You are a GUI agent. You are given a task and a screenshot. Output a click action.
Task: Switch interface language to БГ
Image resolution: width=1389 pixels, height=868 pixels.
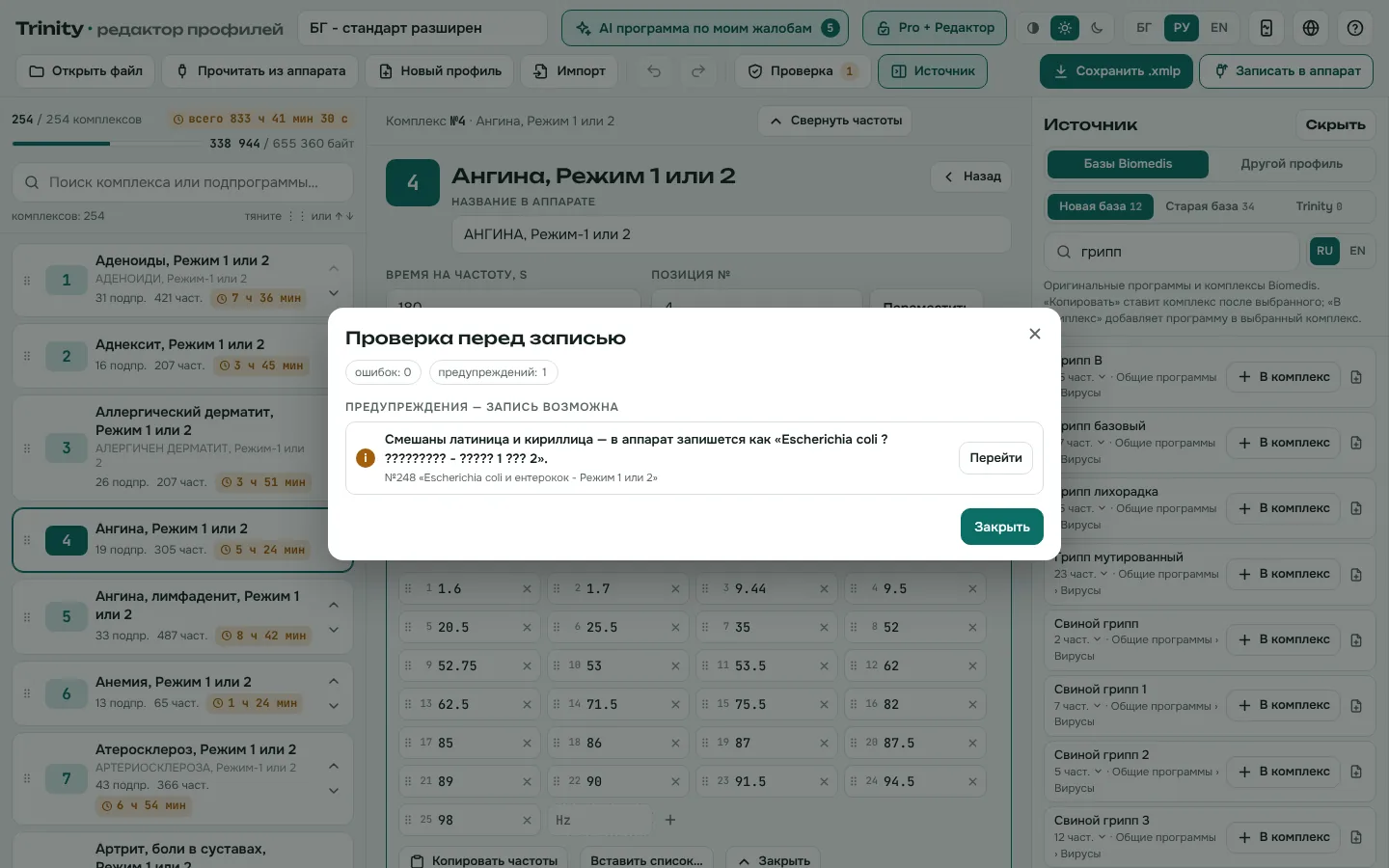tap(1143, 28)
